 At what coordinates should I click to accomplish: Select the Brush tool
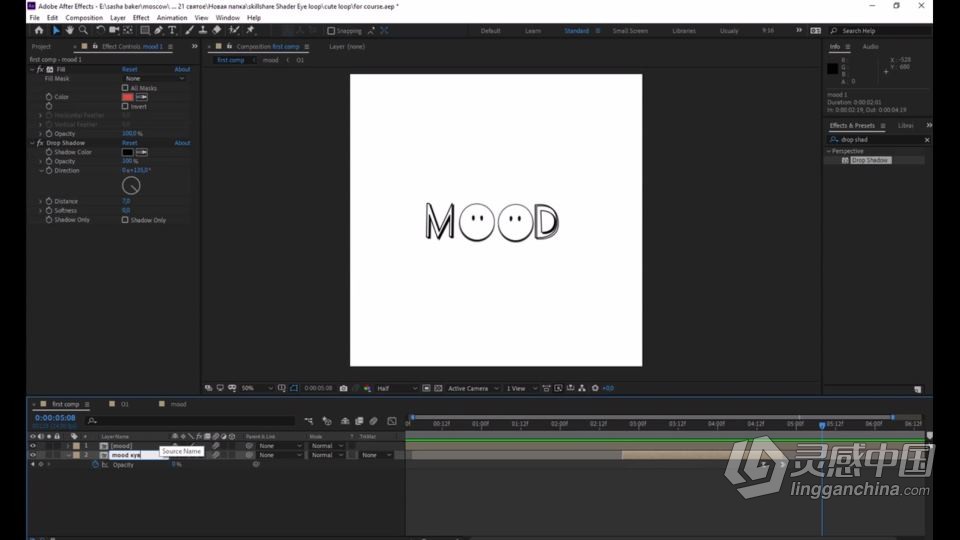pyautogui.click(x=189, y=30)
